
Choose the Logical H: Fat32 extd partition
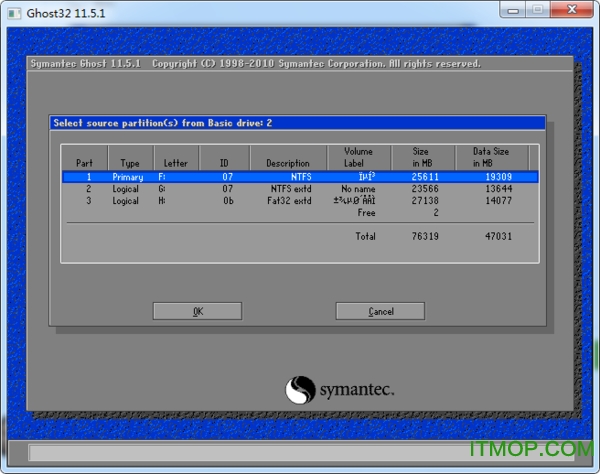300,200
